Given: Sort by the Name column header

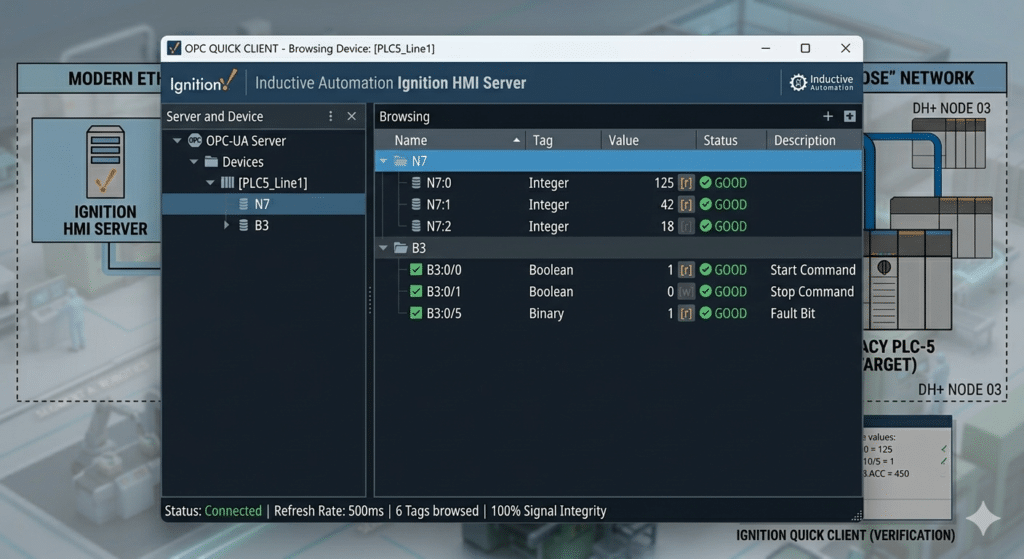Looking at the screenshot, I should [450, 140].
